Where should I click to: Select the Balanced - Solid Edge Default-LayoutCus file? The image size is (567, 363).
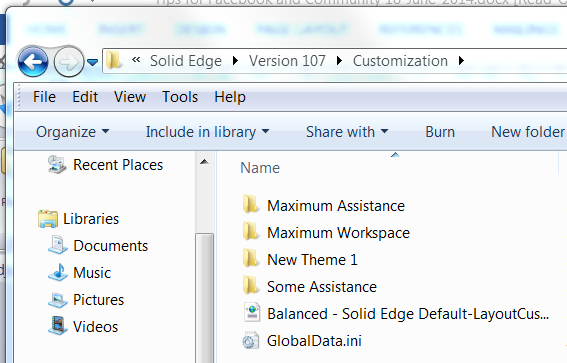pyautogui.click(x=396, y=314)
